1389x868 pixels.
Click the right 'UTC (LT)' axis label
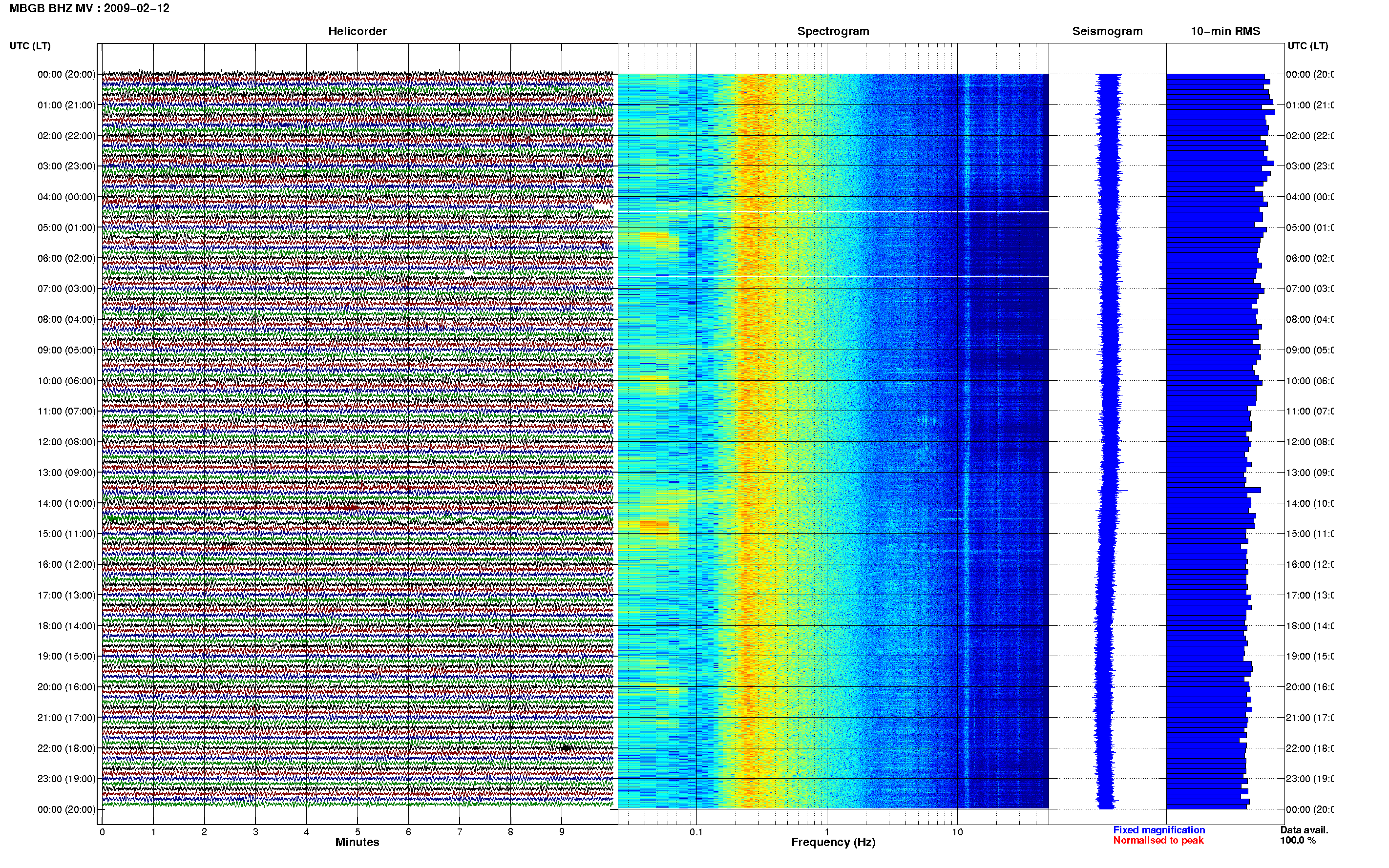pos(1307,45)
